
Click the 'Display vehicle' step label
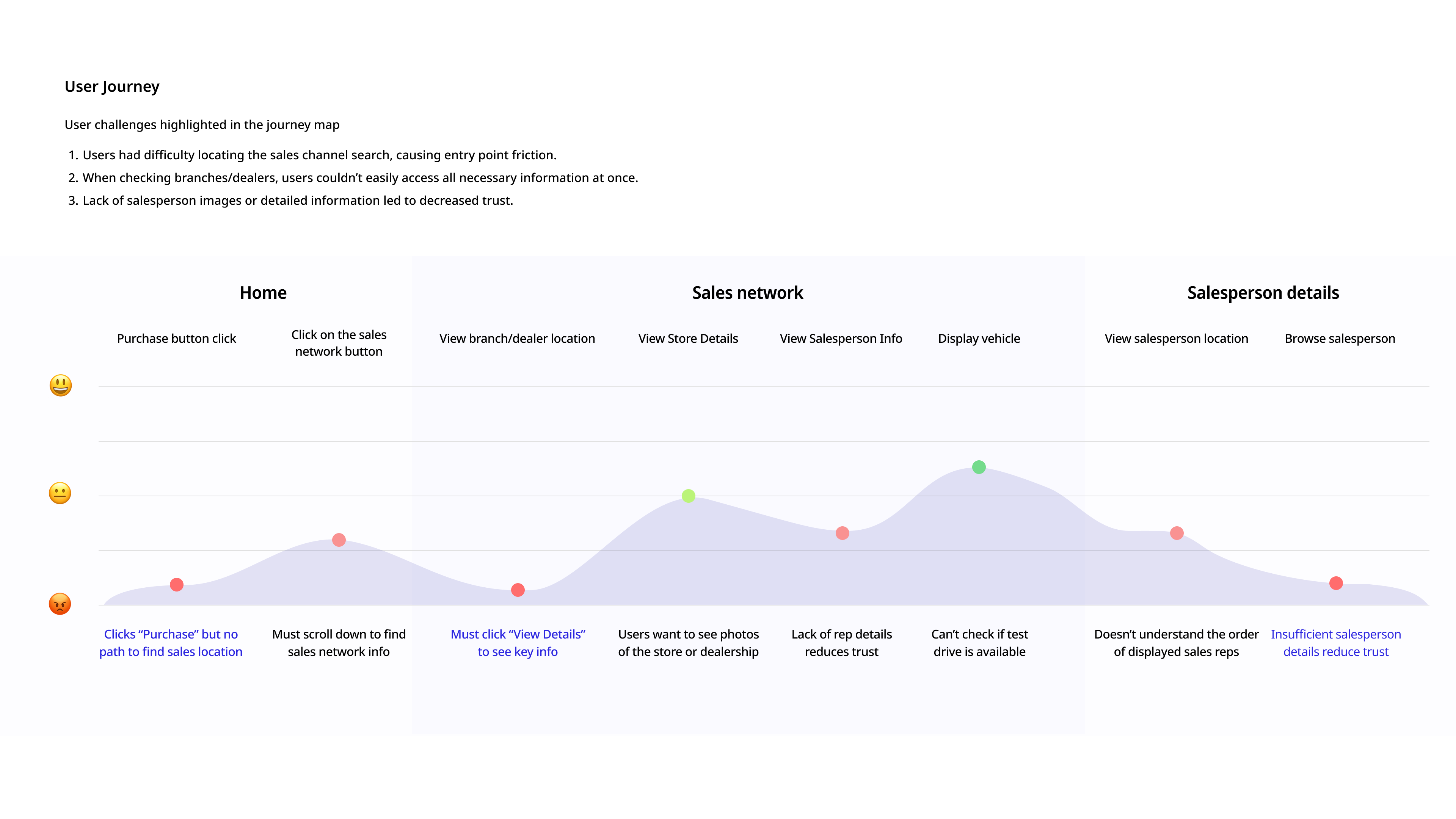tap(979, 339)
